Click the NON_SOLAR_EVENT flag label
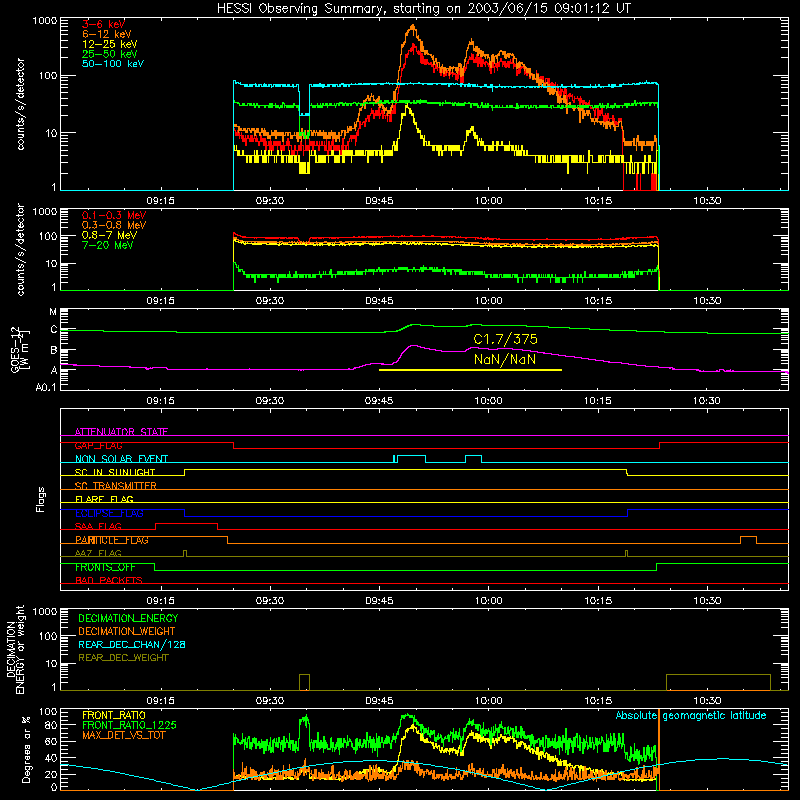Image resolution: width=800 pixels, height=800 pixels. (x=121, y=459)
